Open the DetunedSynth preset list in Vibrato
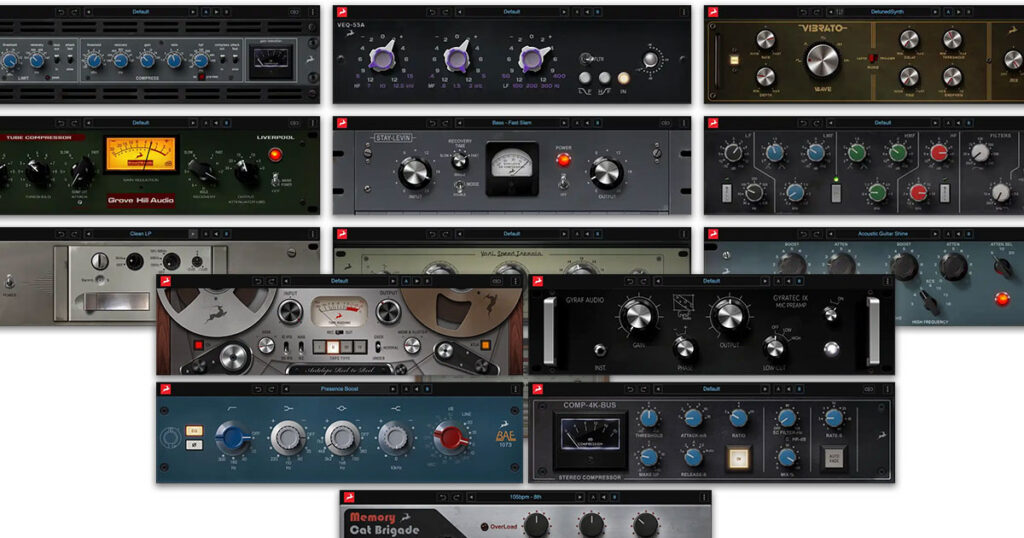This screenshot has width=1024, height=538. click(x=888, y=12)
